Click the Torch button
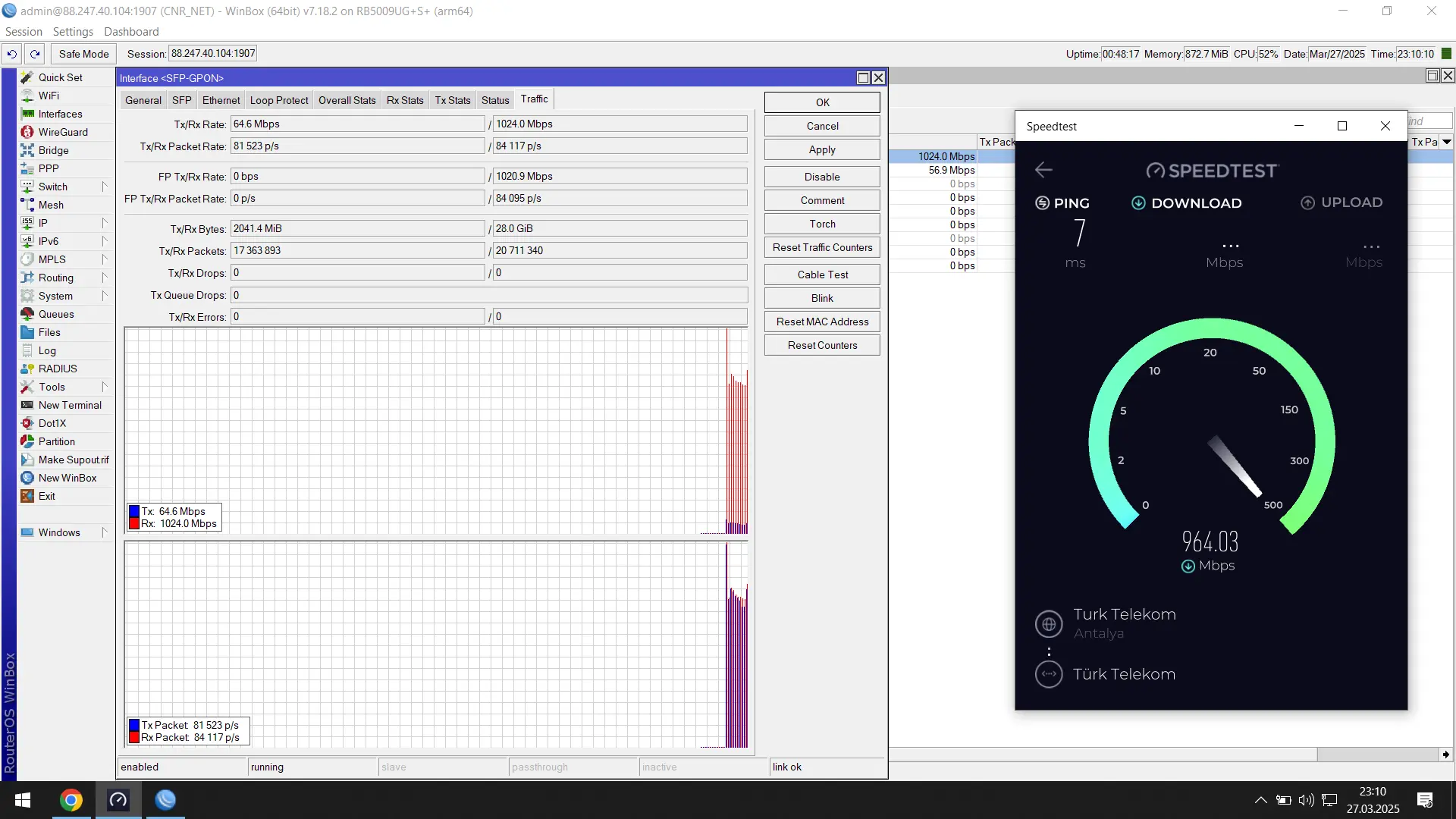This screenshot has height=819, width=1456. tap(822, 224)
